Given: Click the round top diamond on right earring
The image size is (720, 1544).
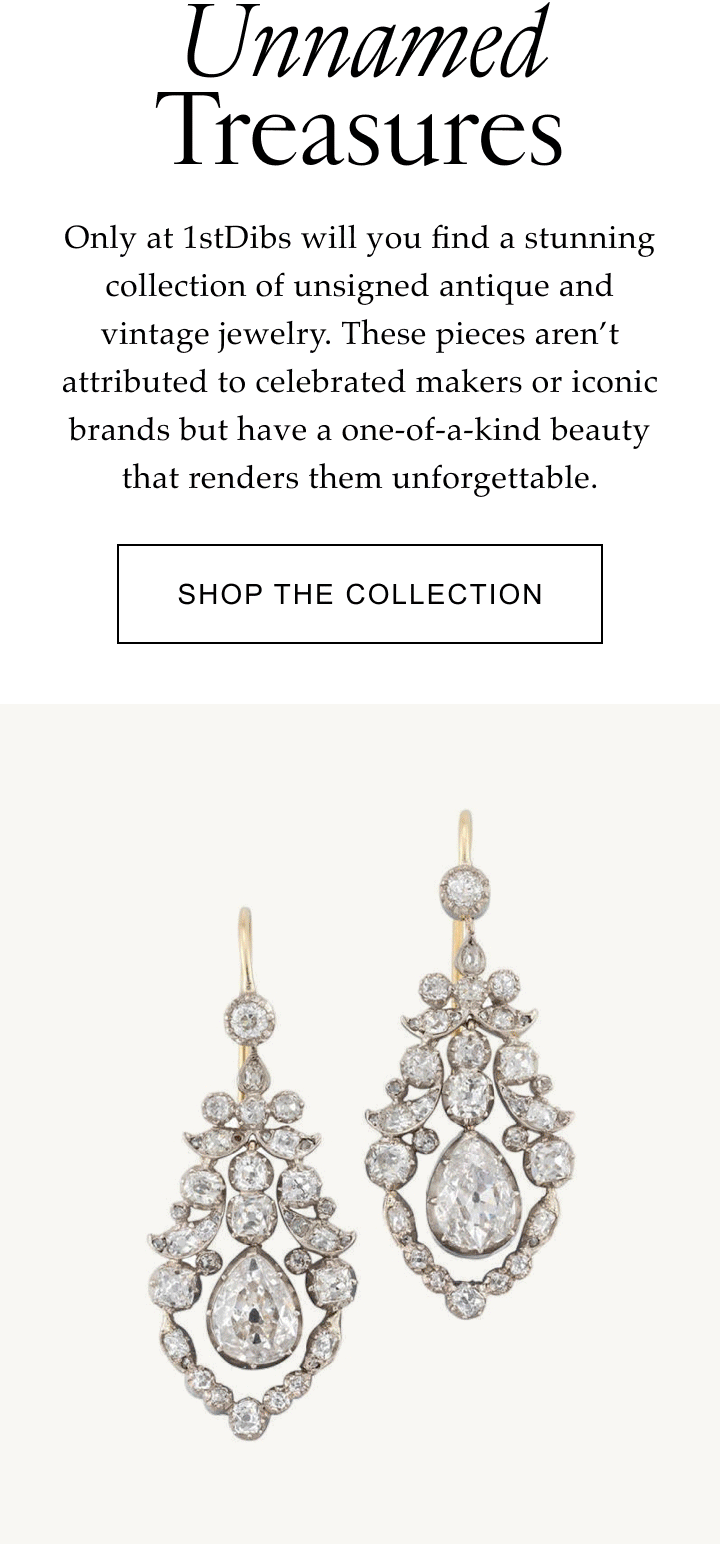Looking at the screenshot, I should pyautogui.click(x=466, y=890).
